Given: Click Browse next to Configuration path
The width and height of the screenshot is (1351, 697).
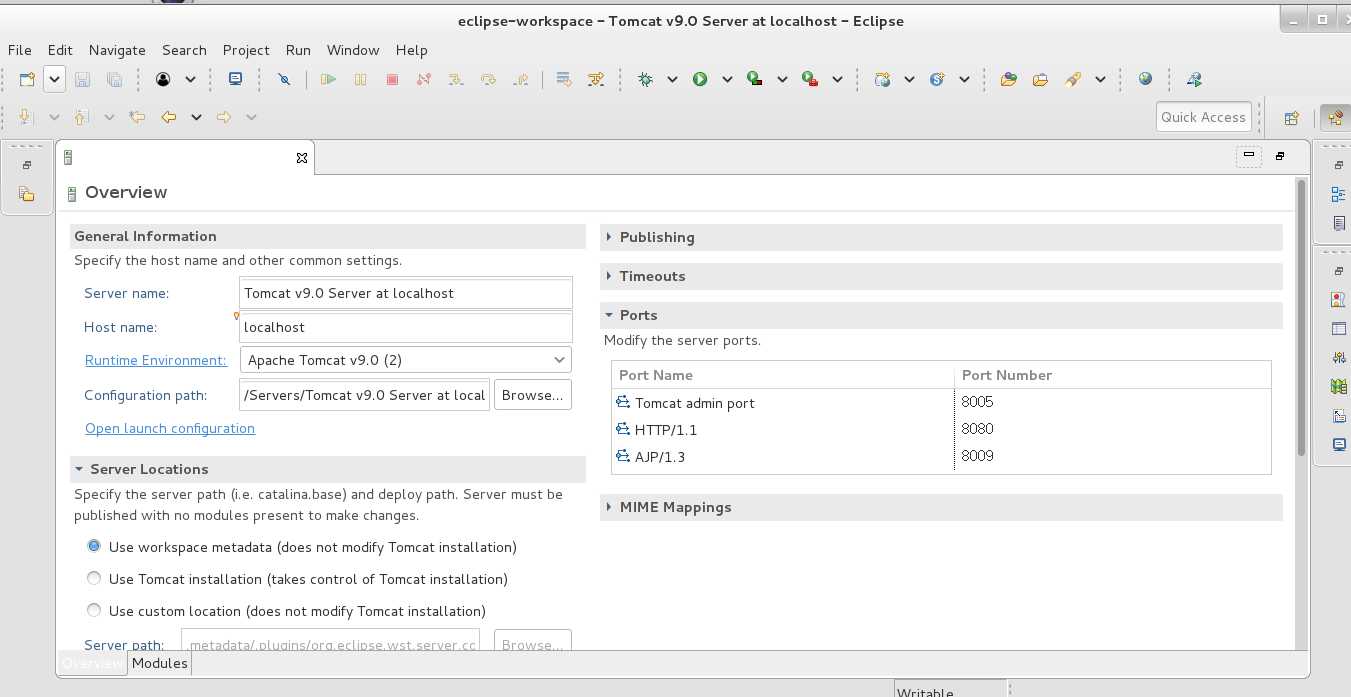Looking at the screenshot, I should point(533,395).
